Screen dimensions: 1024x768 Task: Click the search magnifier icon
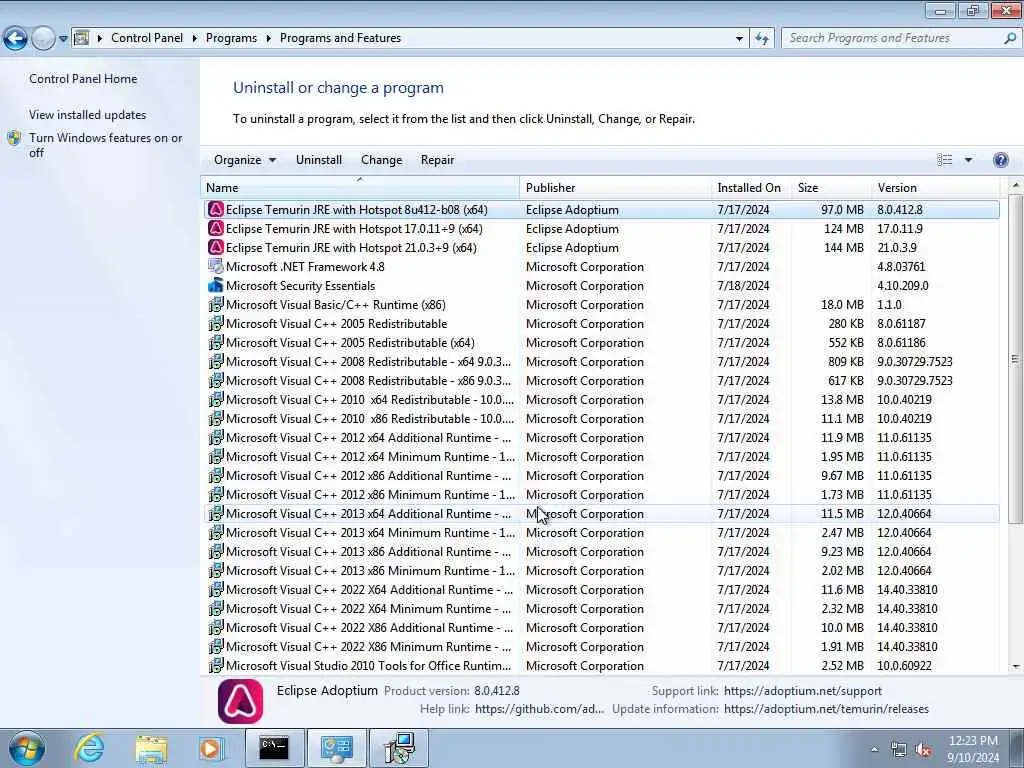coord(1010,39)
